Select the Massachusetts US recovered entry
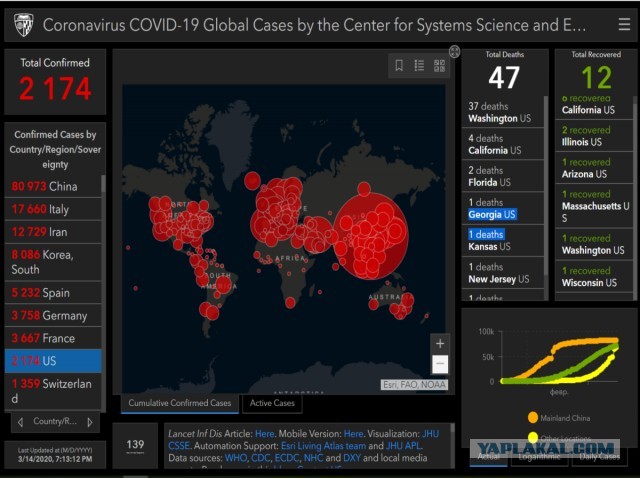 click(594, 206)
